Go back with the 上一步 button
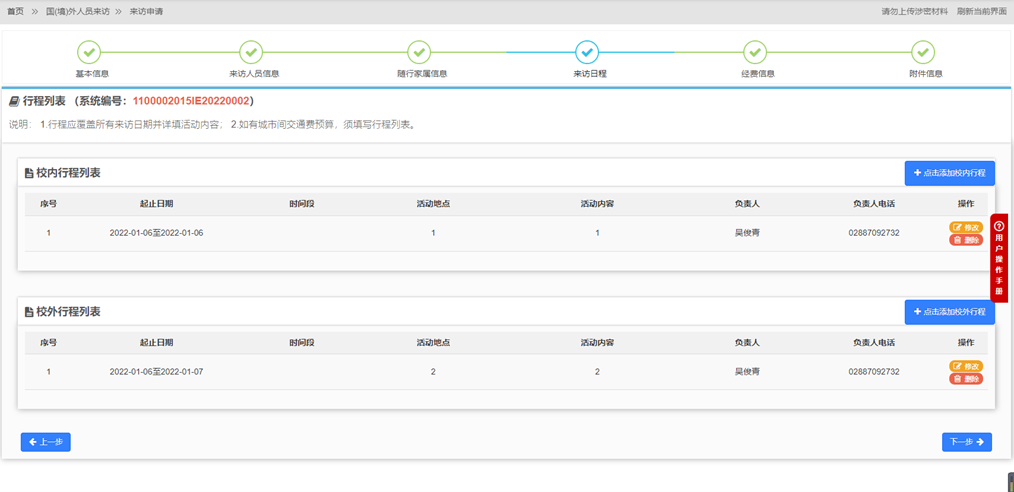 click(46, 441)
